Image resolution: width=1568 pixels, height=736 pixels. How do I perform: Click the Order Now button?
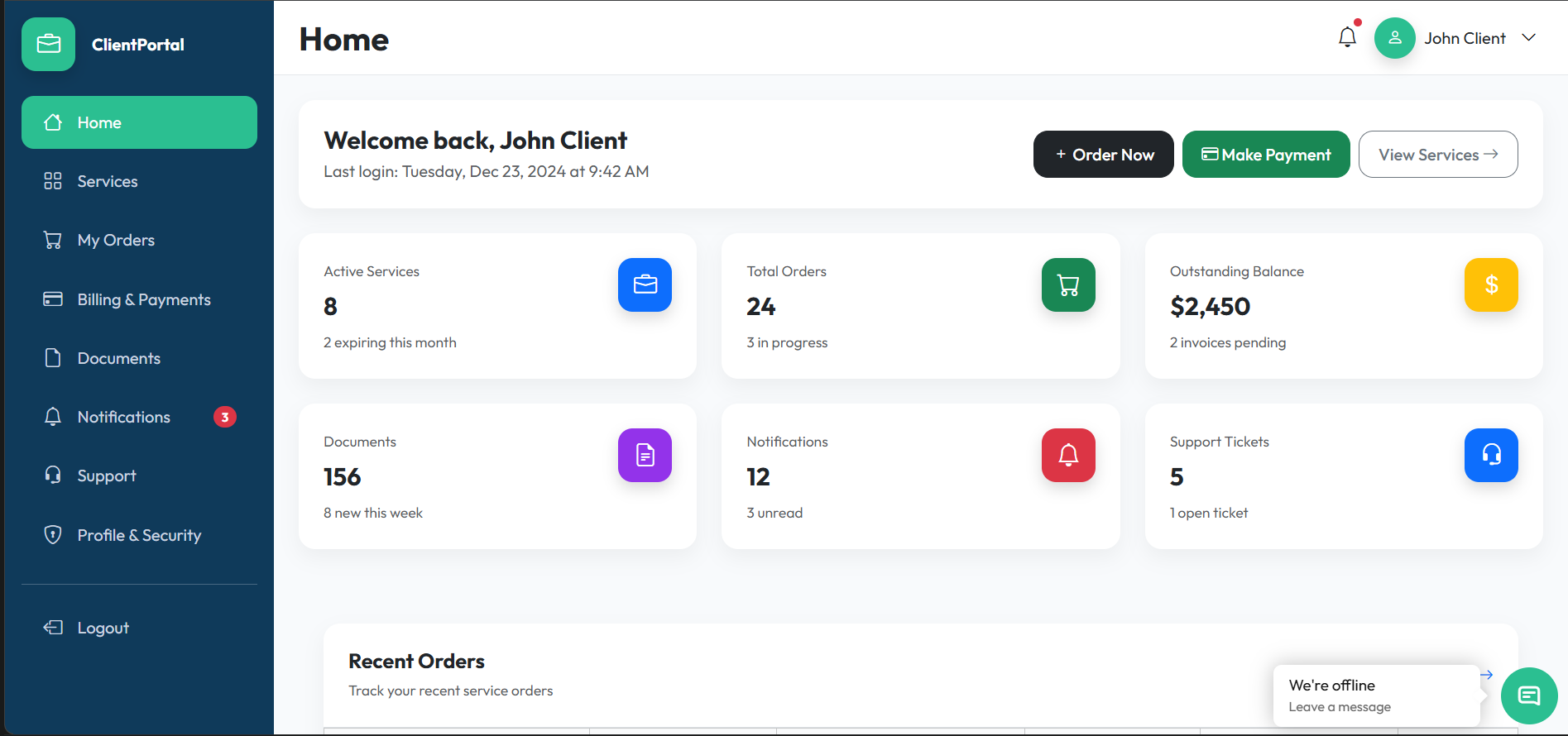point(1103,154)
